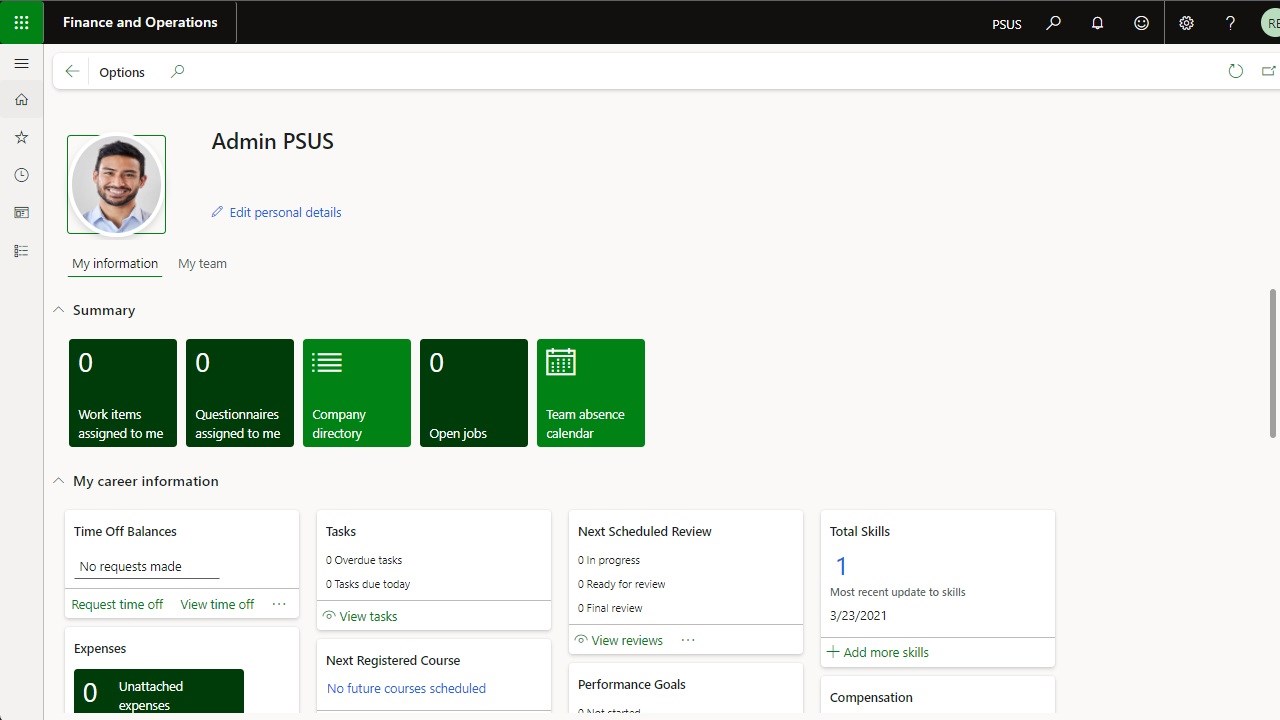Click the Tasks card heading
Screen dimensions: 1280x720
coord(341,531)
